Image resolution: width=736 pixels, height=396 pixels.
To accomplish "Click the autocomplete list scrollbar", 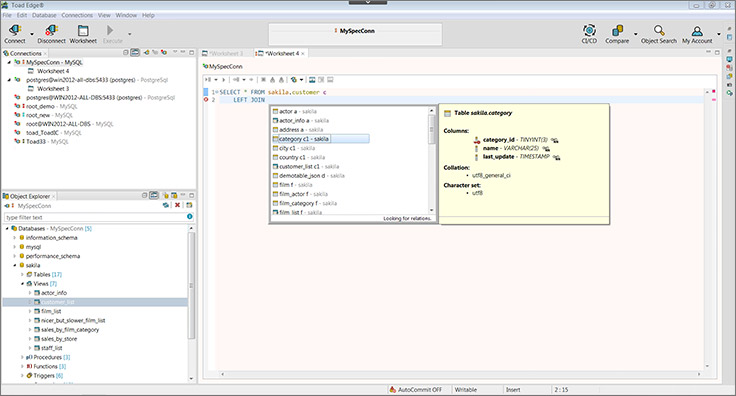I will 432,130.
